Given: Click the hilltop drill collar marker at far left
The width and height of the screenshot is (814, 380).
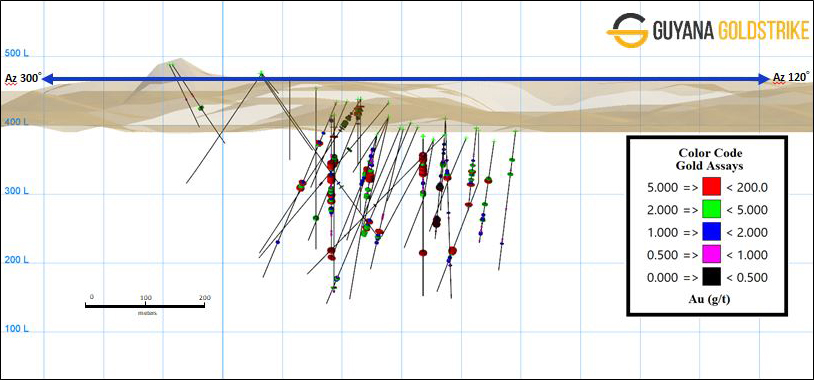Looking at the screenshot, I should tap(170, 64).
